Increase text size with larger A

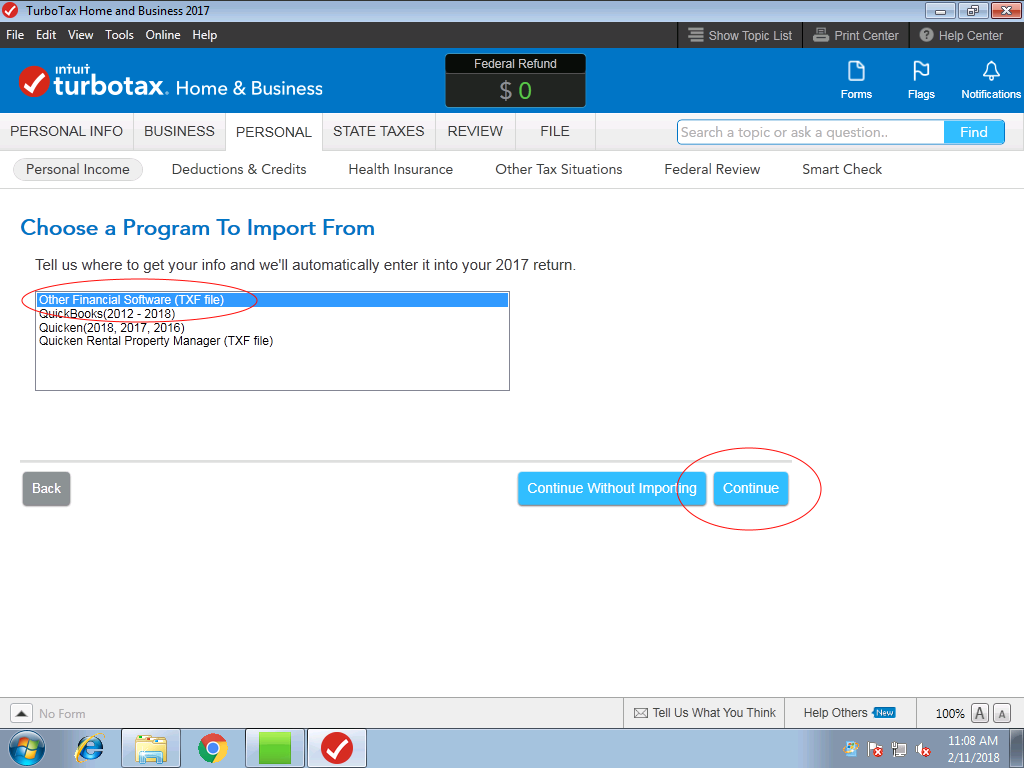click(x=980, y=713)
